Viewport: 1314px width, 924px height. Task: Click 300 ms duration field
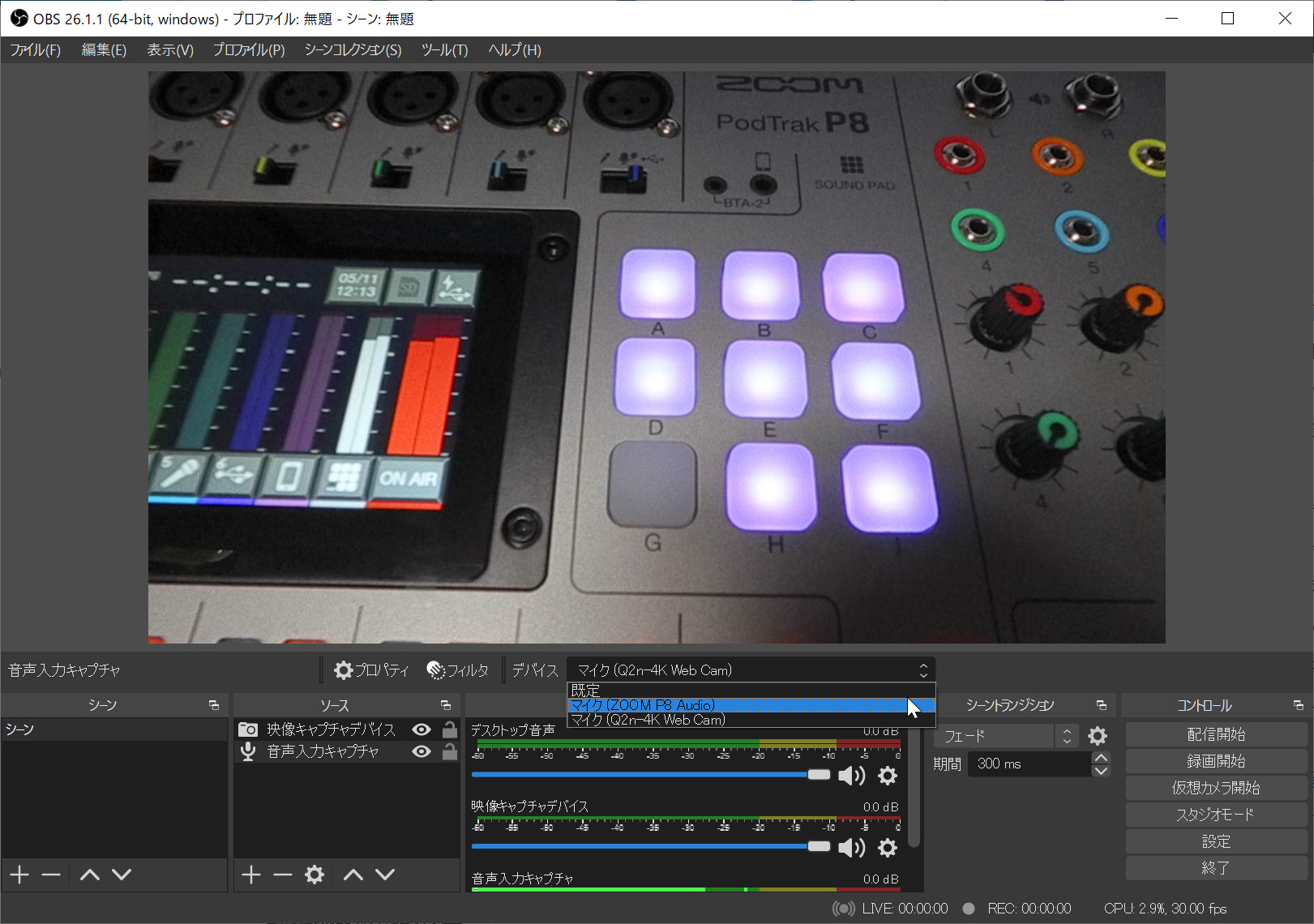point(1029,764)
